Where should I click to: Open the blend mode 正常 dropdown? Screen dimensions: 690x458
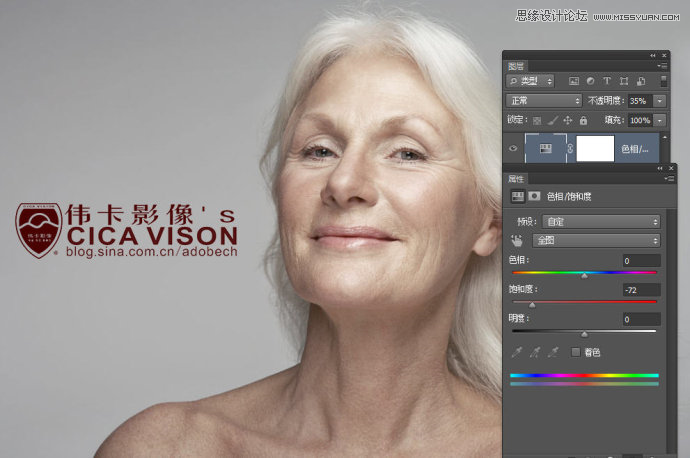pyautogui.click(x=544, y=101)
